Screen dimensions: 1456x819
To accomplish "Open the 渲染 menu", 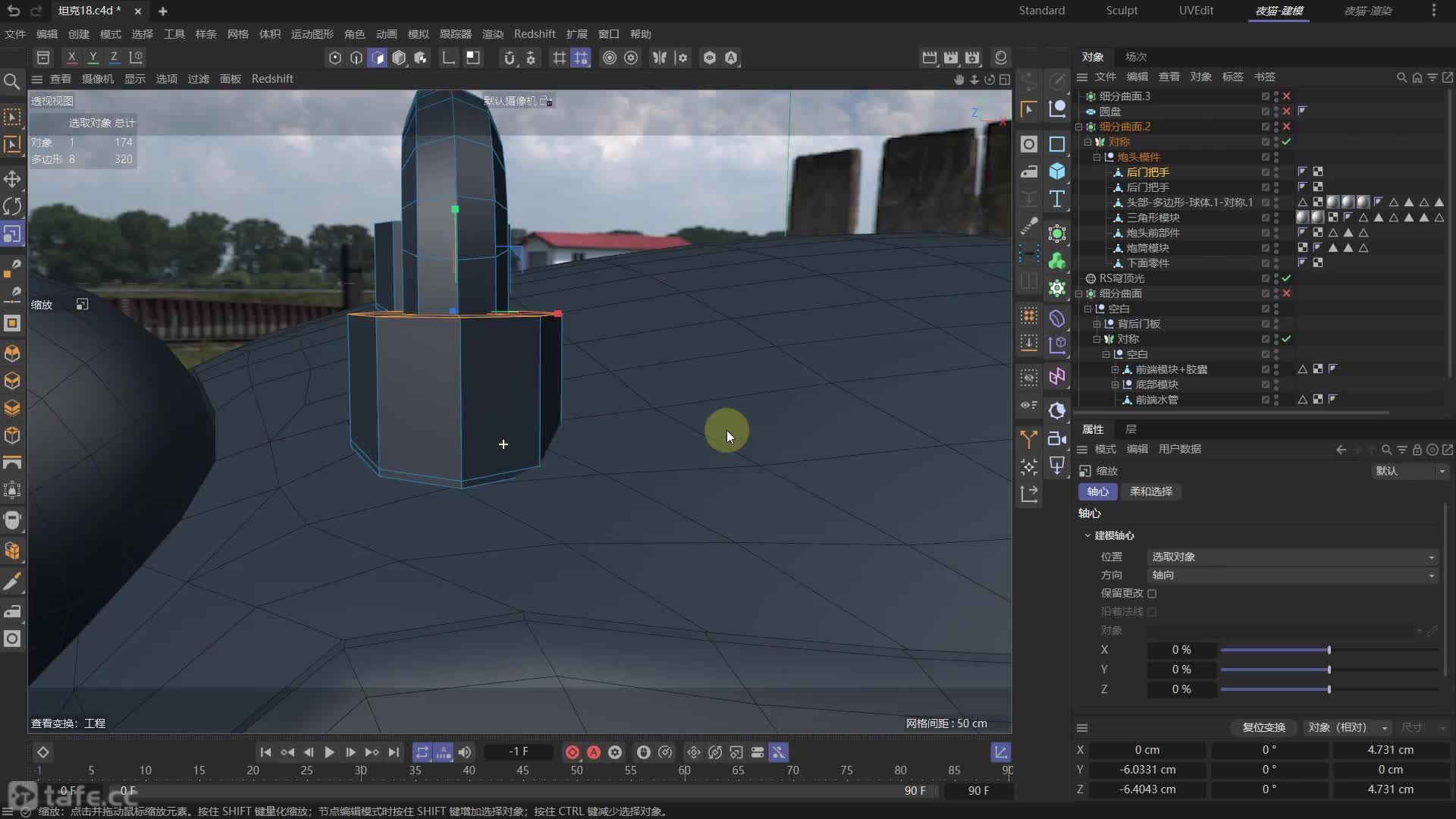I will [x=493, y=34].
